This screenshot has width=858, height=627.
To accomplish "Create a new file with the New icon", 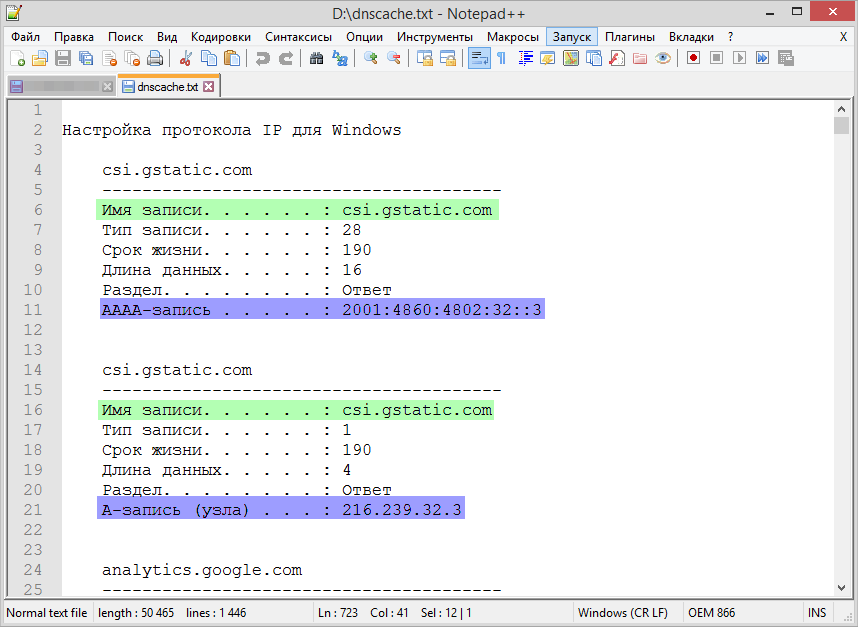I will coord(18,58).
